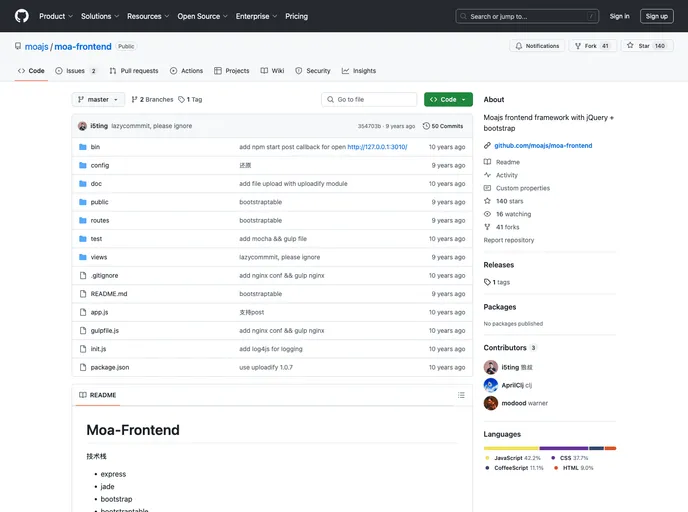Viewport: 688px width, 512px height.
Task: Open the 50 Commits history link
Action: [x=443, y=126]
